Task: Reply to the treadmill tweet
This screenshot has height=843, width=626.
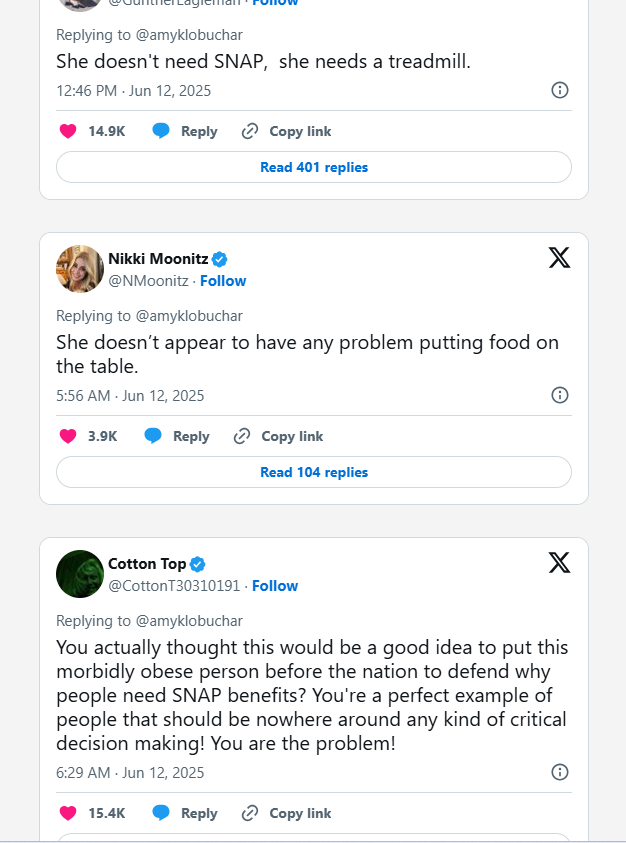Action: (184, 131)
